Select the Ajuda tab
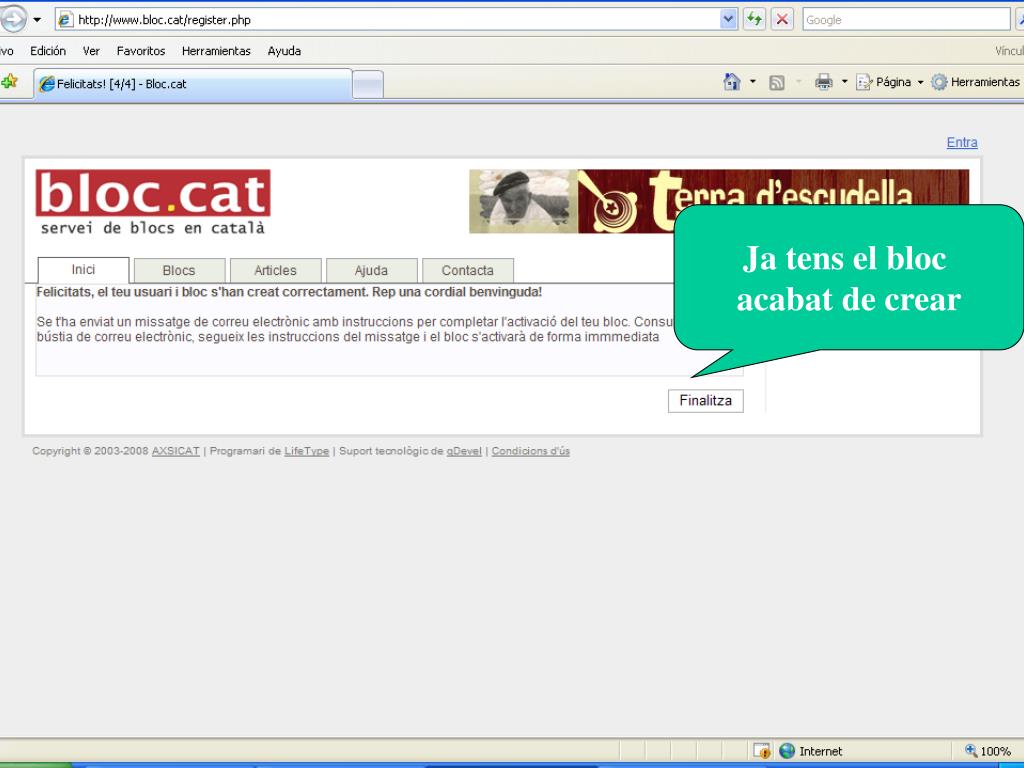The height and width of the screenshot is (768, 1024). pos(371,270)
